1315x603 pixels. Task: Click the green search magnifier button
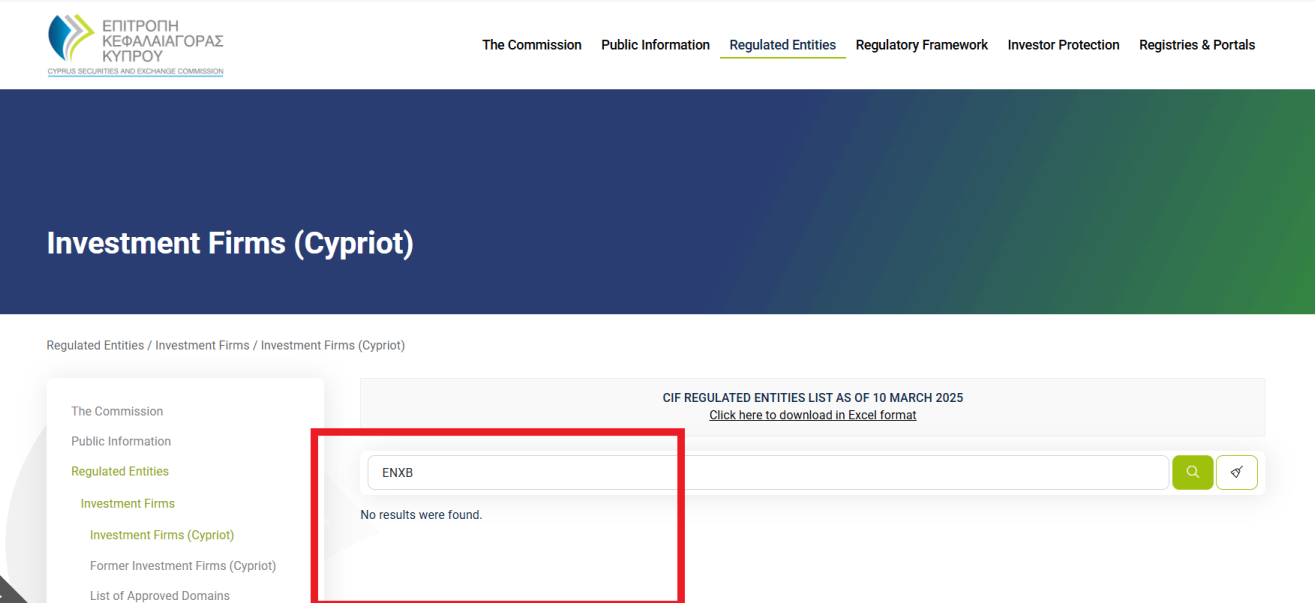[1192, 472]
